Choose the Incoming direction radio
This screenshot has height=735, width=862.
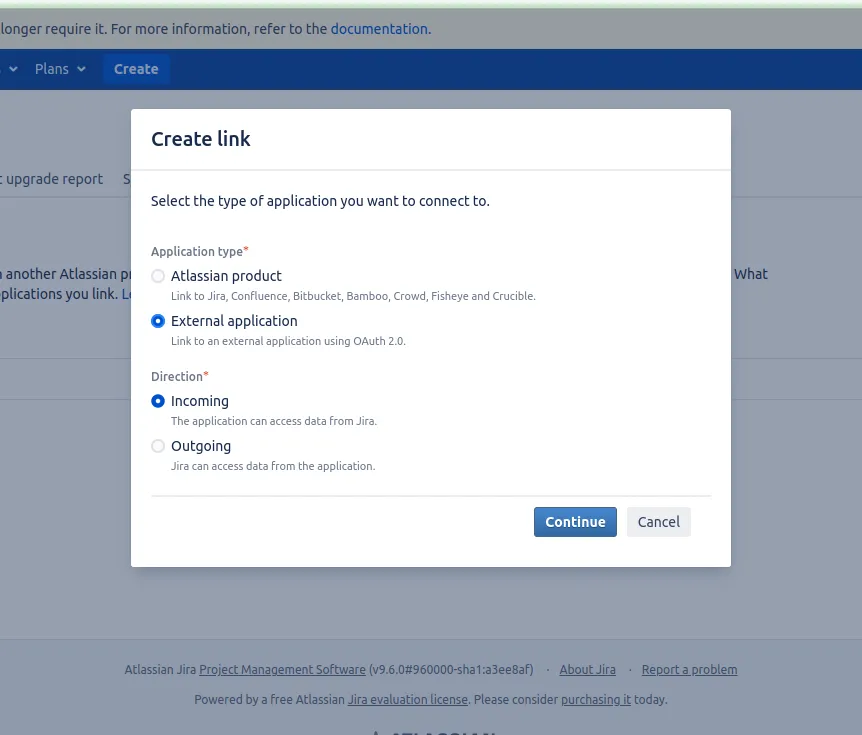coord(158,401)
